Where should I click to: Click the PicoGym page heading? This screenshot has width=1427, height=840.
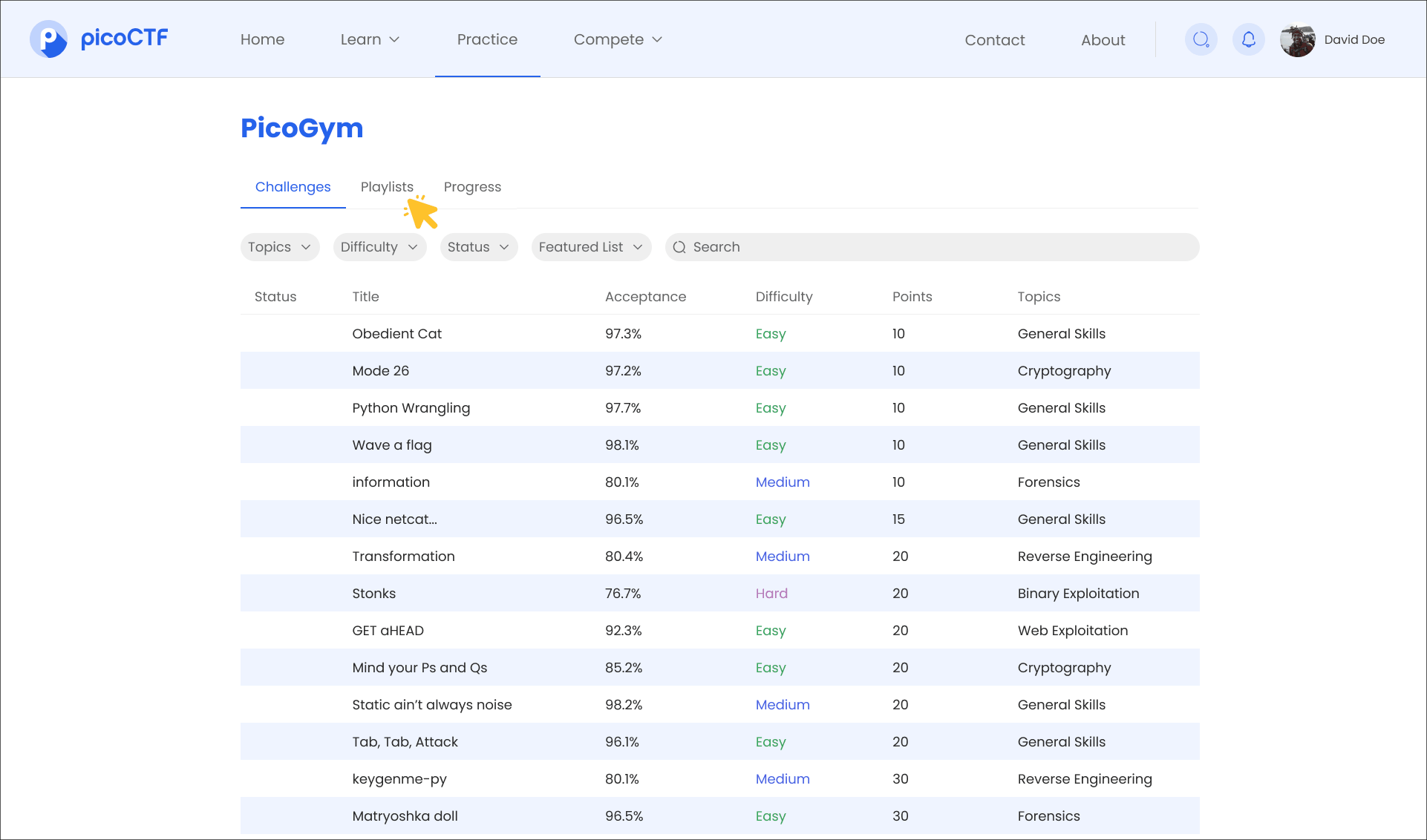tap(301, 128)
